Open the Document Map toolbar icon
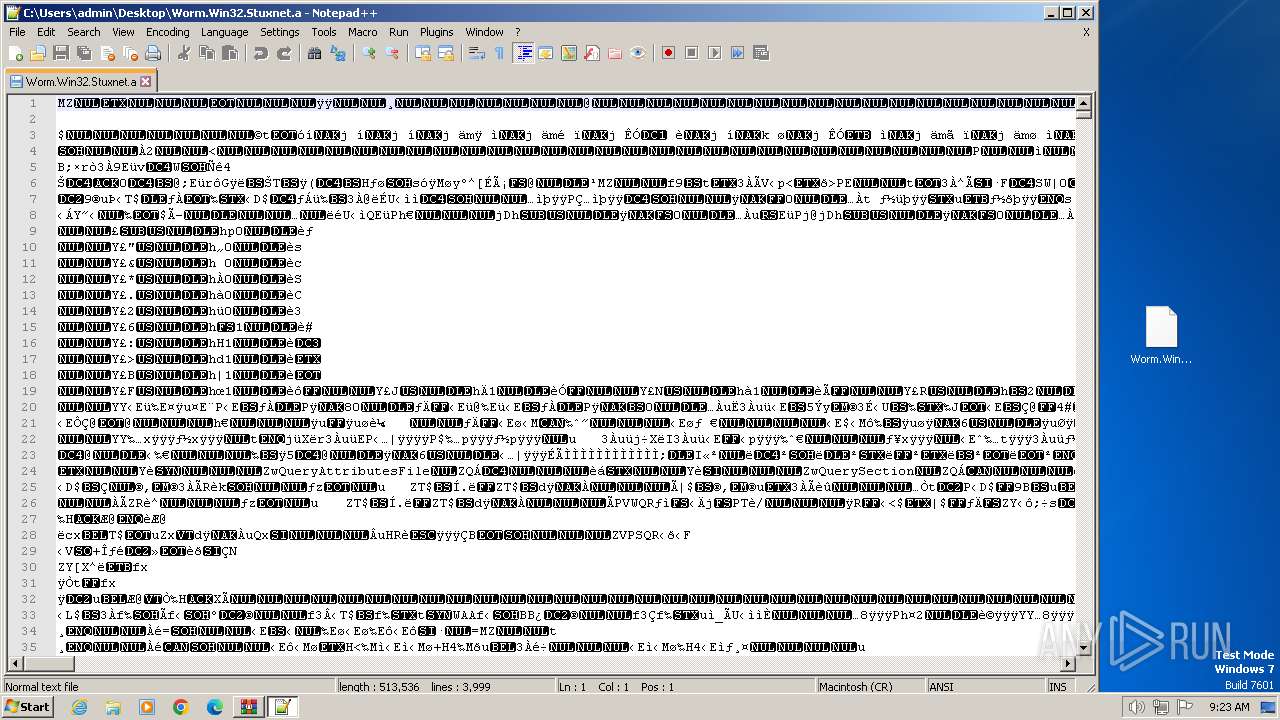The image size is (1280, 720). [x=569, y=53]
